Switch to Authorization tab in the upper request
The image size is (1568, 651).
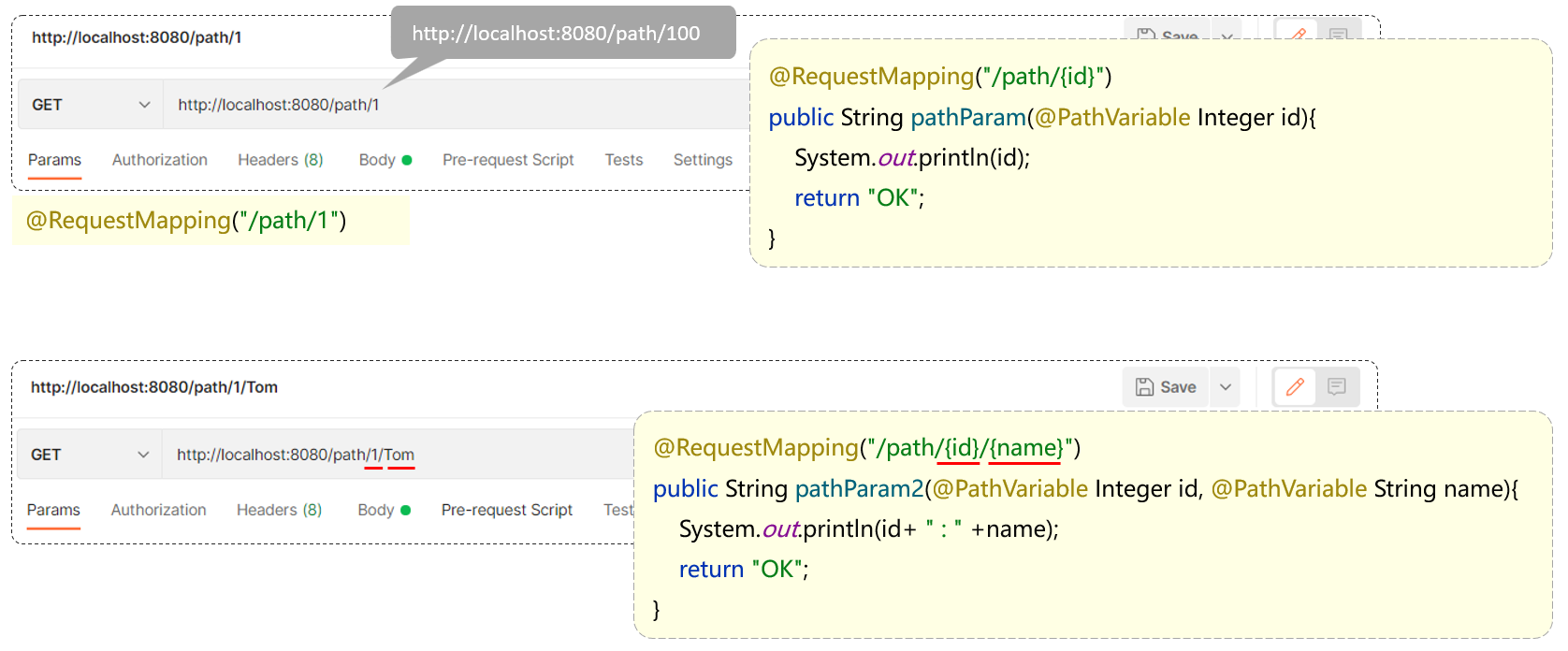pyautogui.click(x=160, y=160)
